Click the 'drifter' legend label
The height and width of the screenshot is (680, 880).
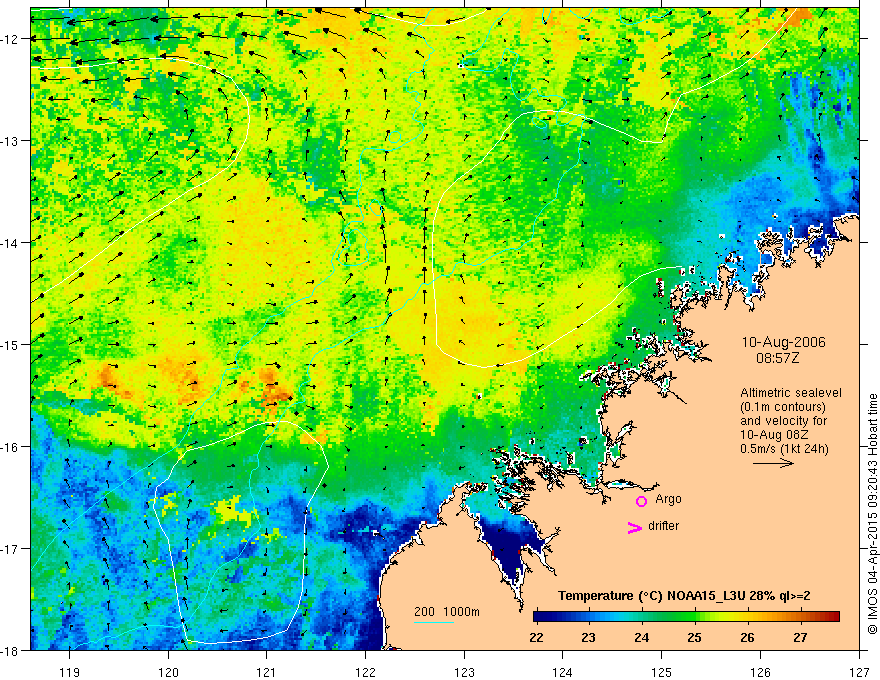(x=663, y=526)
